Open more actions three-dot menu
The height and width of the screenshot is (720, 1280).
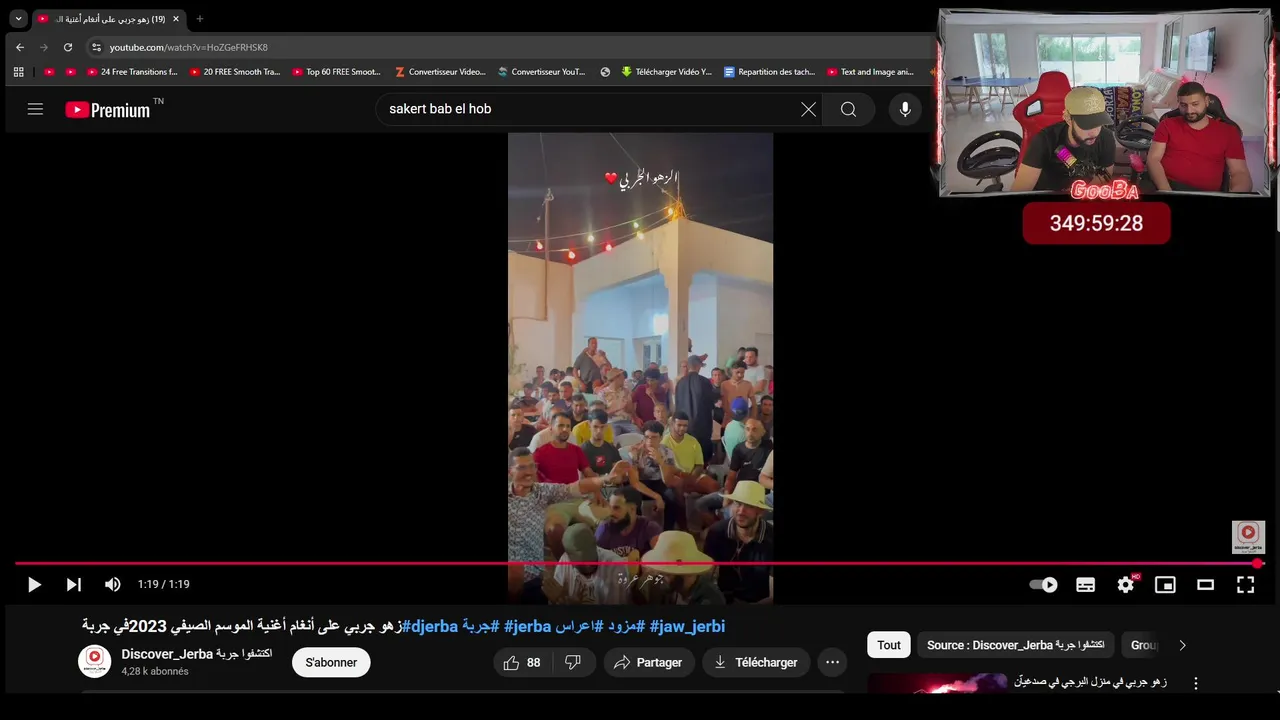[832, 662]
